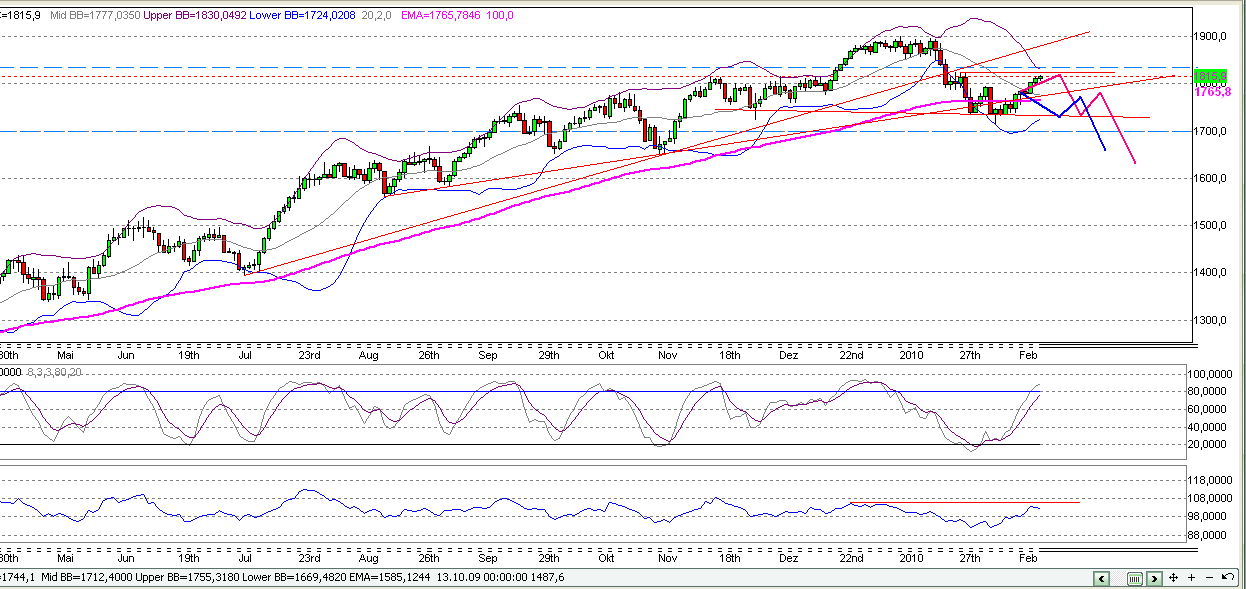The width and height of the screenshot is (1246, 589).
Task: Click 'EMA=1585,1244' in the status bar
Action: click(390, 578)
